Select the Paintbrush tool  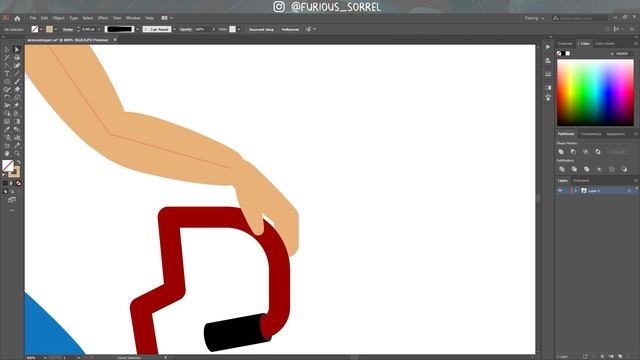[17, 81]
